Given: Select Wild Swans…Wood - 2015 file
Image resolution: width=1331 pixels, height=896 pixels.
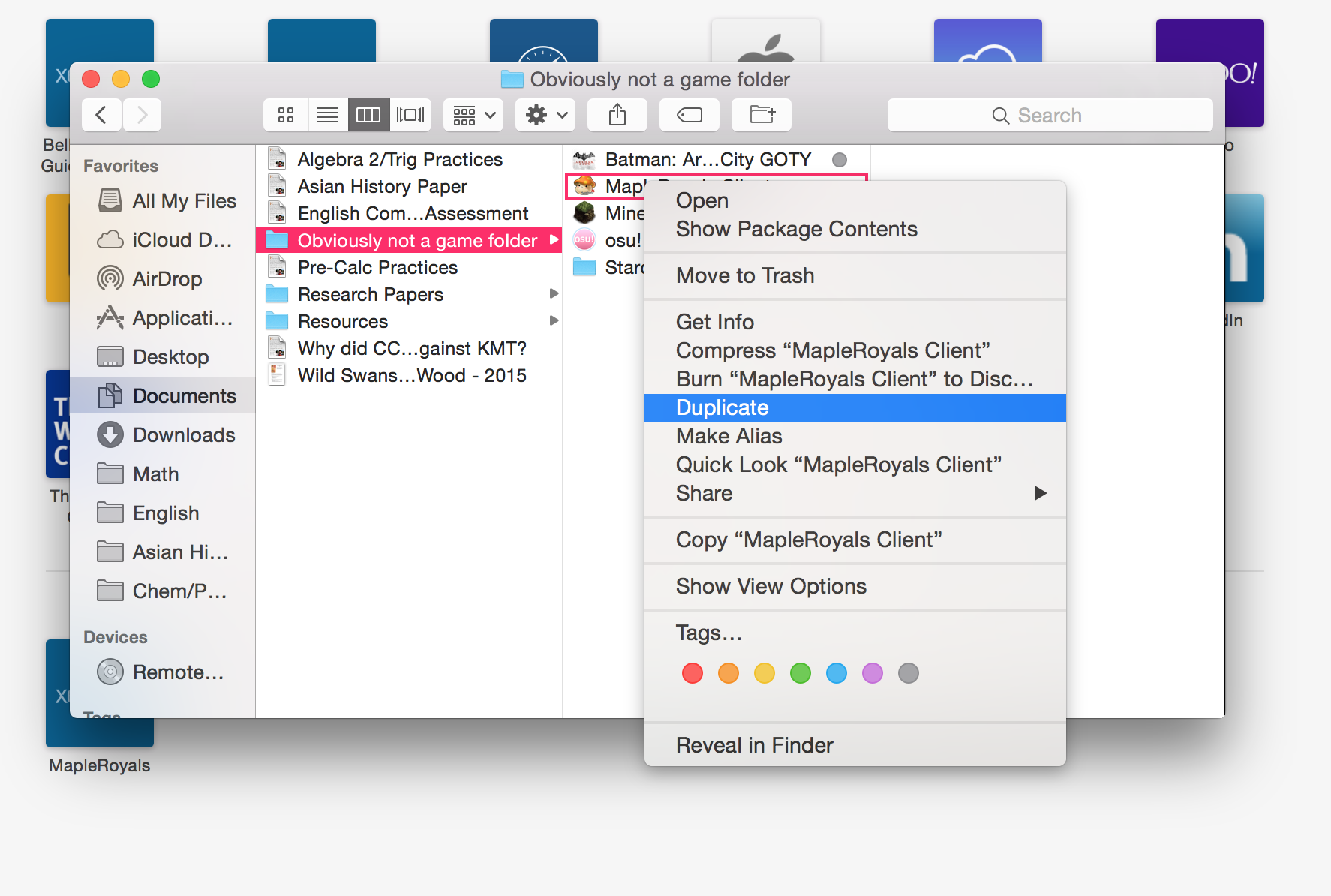Looking at the screenshot, I should pyautogui.click(x=409, y=375).
